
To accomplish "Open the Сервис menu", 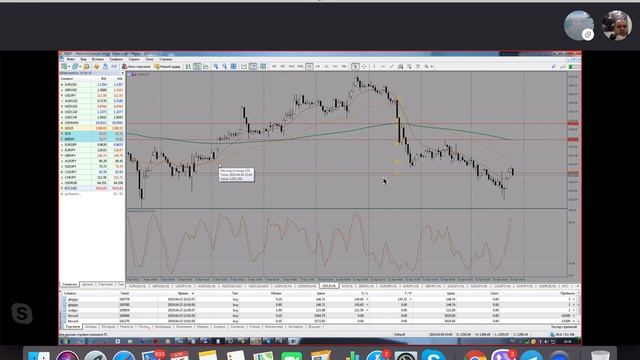I will coord(134,59).
